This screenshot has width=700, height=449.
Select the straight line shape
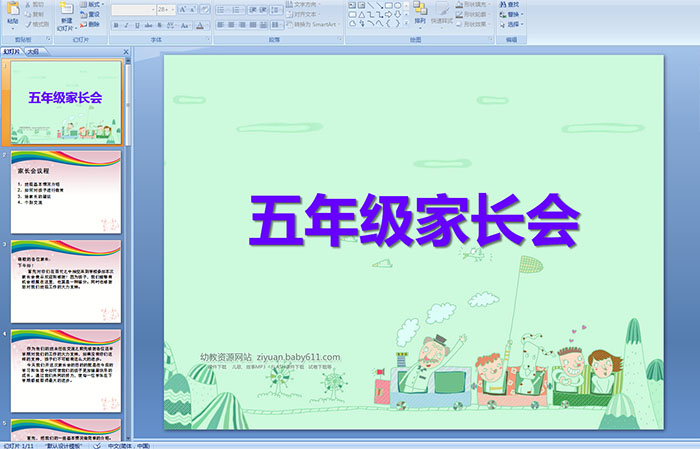(x=371, y=5)
